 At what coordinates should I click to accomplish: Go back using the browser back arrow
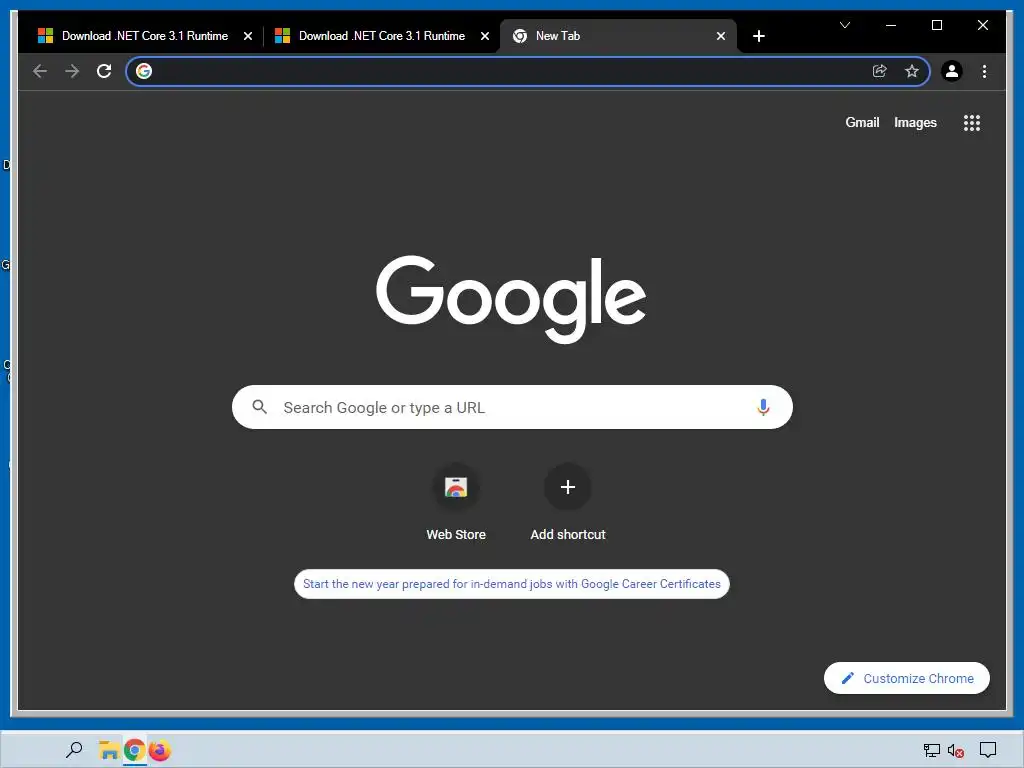pos(40,71)
